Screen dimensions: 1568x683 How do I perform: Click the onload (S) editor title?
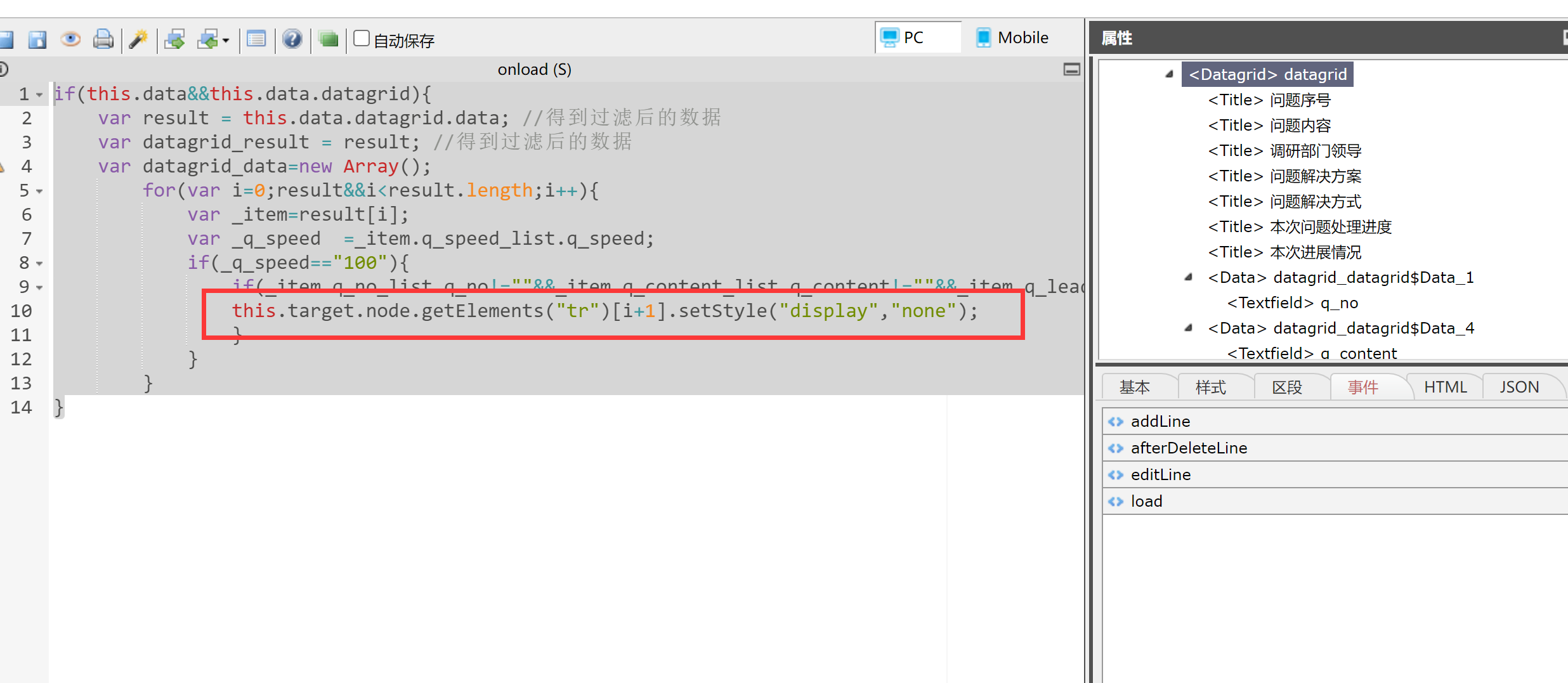coord(535,69)
